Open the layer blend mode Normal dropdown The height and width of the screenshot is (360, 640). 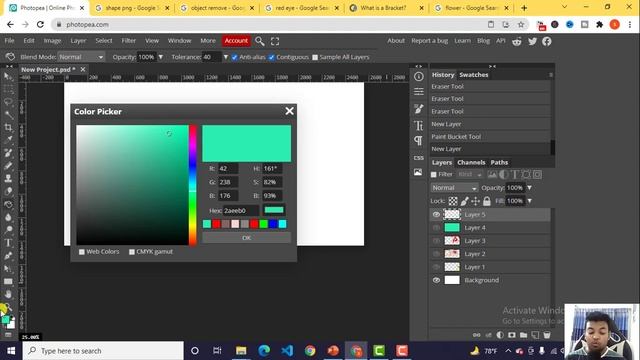pos(454,188)
